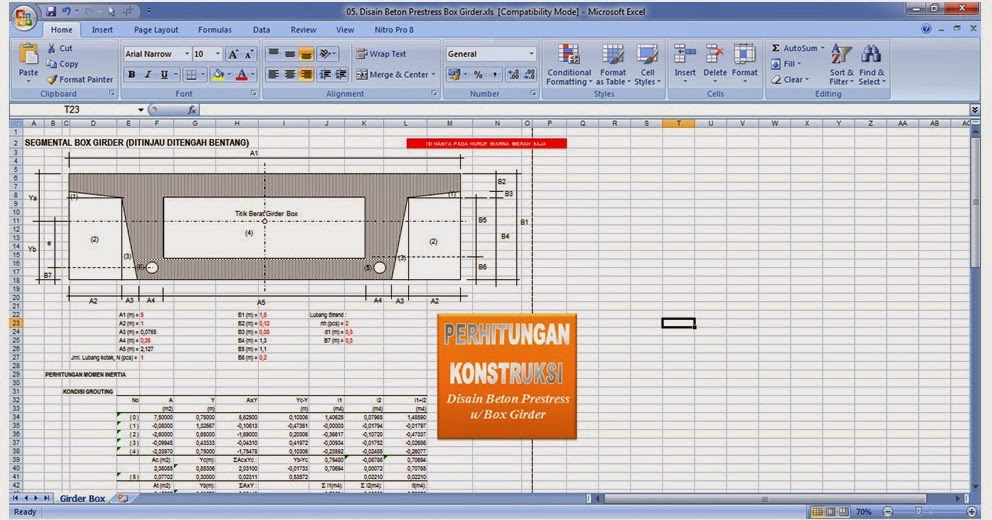
Task: Open the Nitro Pro 8 tab
Action: pyautogui.click(x=394, y=30)
